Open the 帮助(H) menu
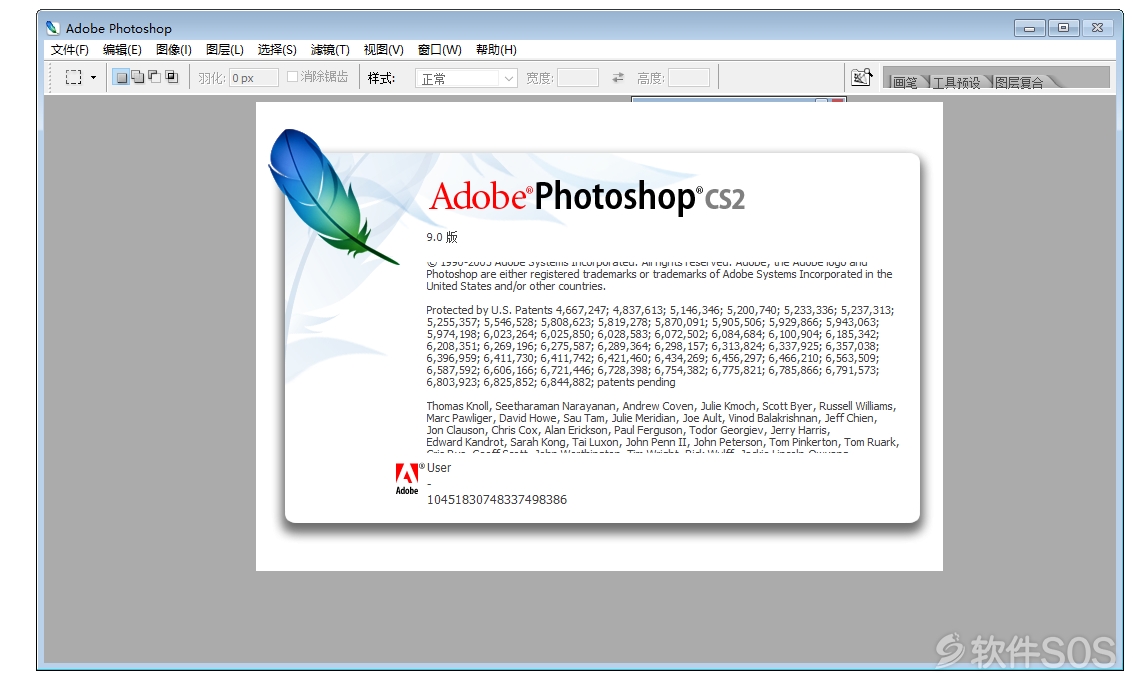Viewport: 1133px width, 681px height. (496, 50)
